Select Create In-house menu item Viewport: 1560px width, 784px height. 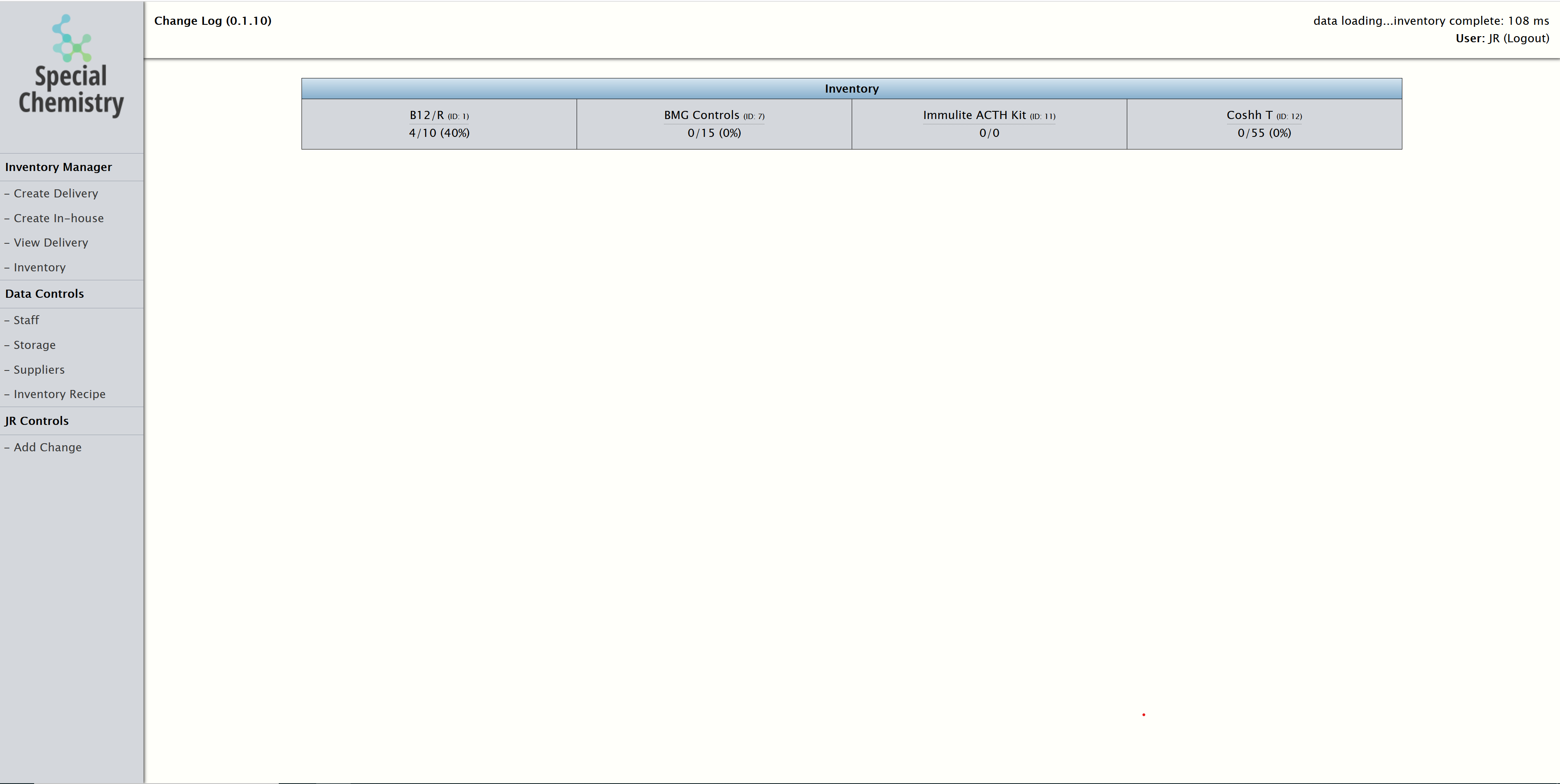point(58,218)
